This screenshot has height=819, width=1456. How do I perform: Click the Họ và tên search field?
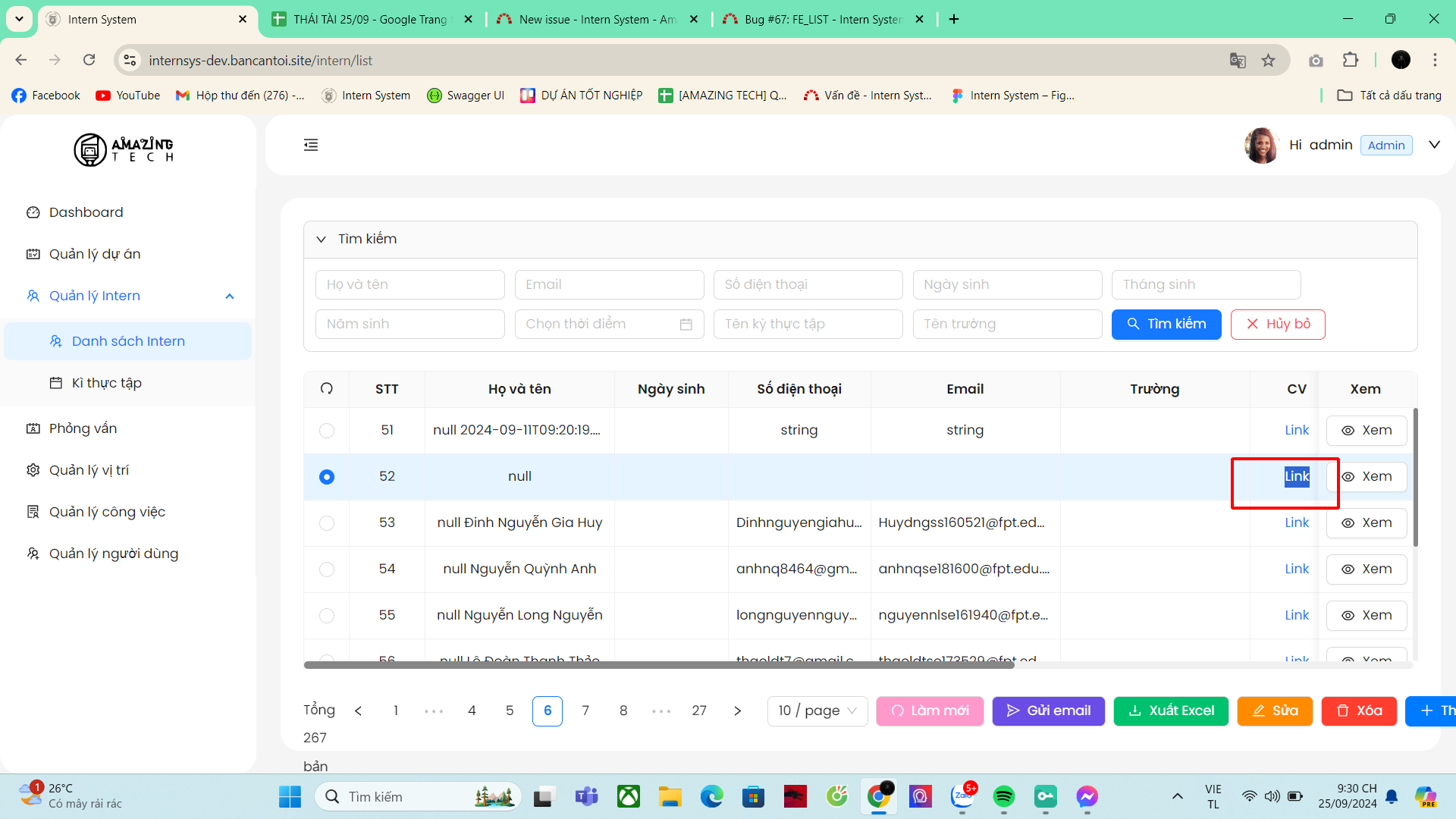(409, 285)
